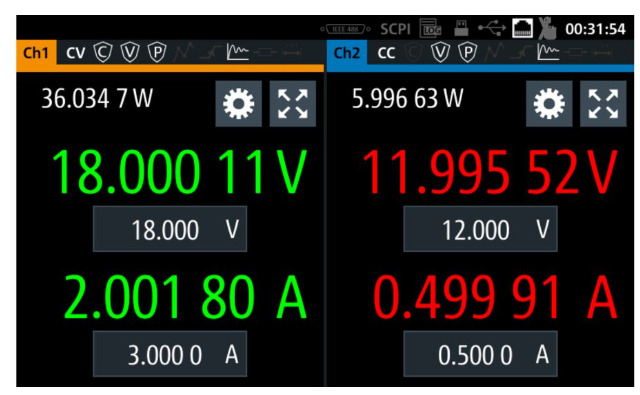640x395 pixels.
Task: Open Ch2 settings gear icon
Action: point(549,104)
